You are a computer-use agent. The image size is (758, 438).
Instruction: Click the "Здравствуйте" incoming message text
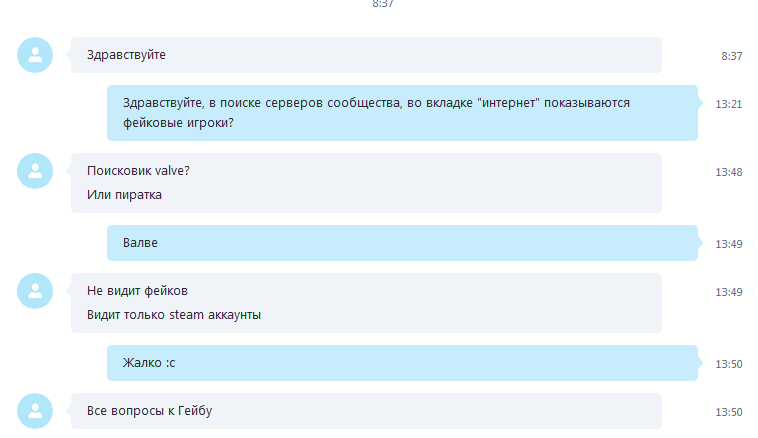pos(126,55)
